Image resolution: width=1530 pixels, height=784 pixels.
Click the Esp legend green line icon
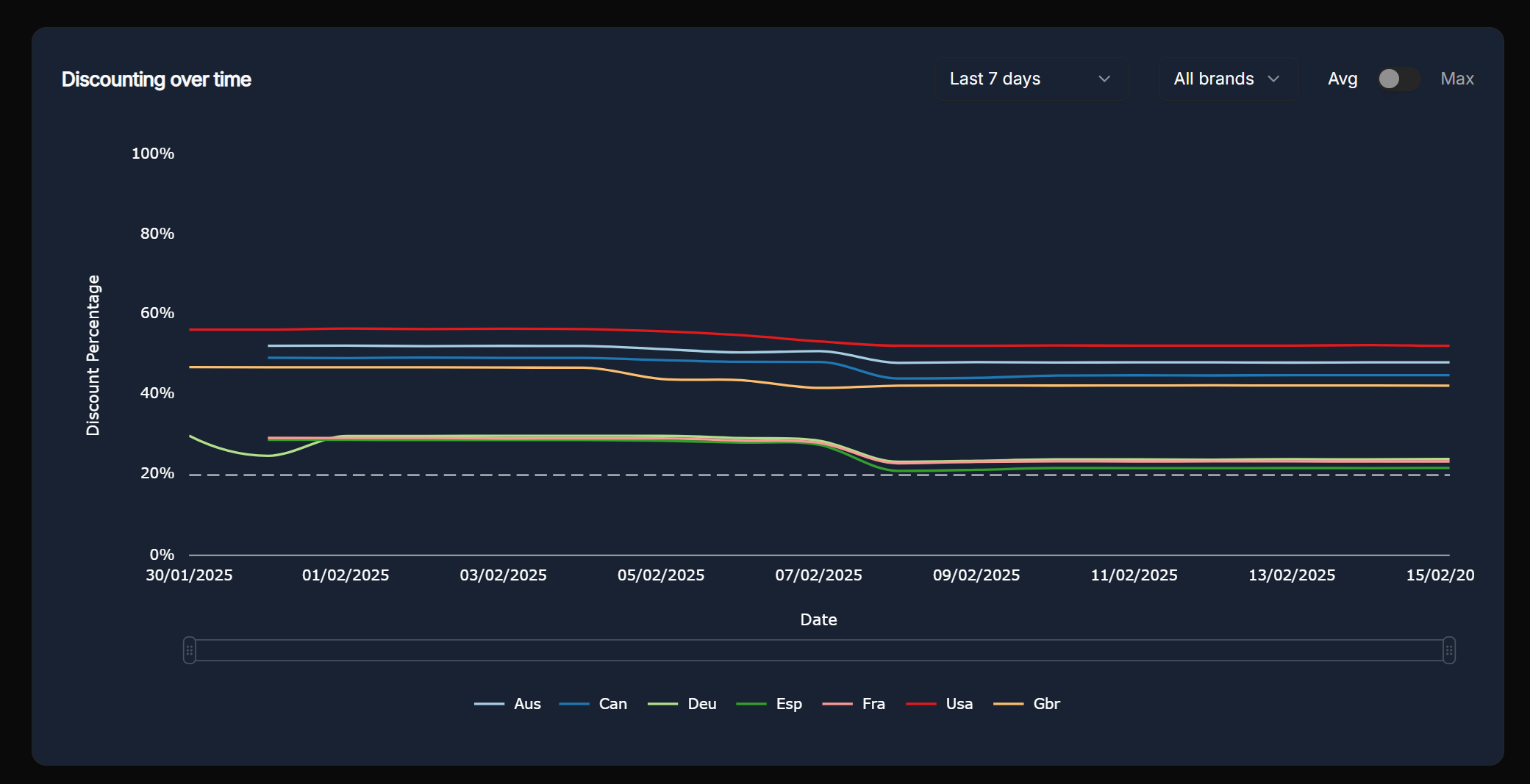tap(751, 704)
